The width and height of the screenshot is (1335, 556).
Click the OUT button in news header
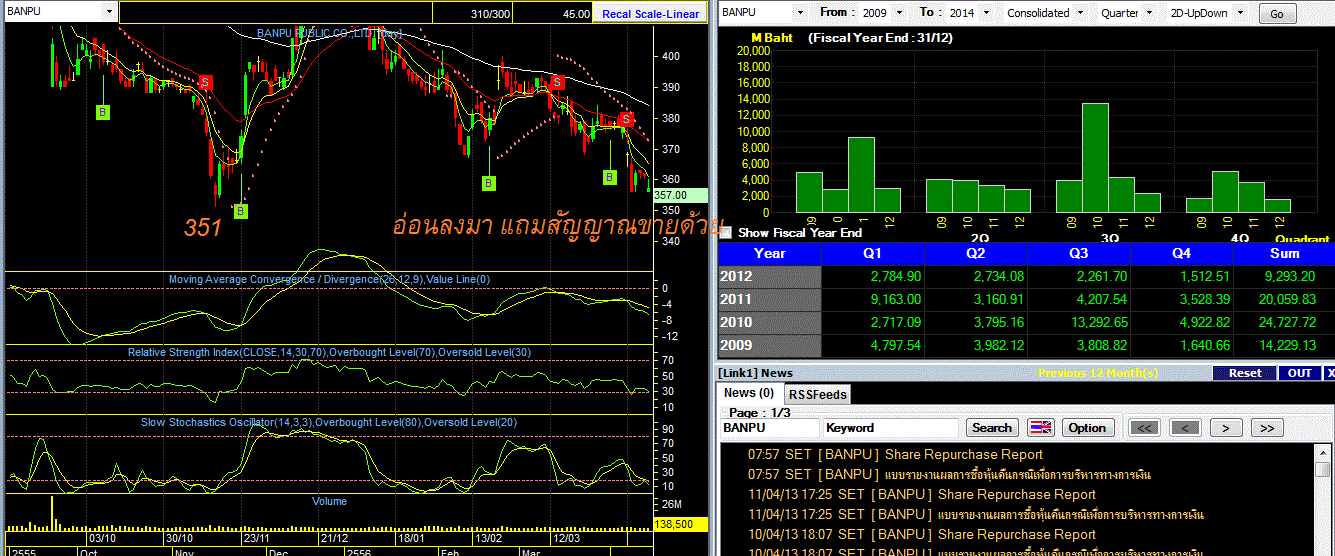tap(1300, 373)
